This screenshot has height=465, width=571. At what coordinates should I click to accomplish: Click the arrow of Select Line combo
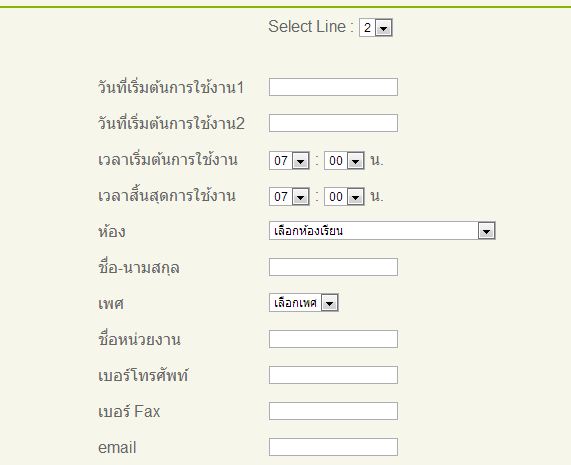(x=383, y=28)
